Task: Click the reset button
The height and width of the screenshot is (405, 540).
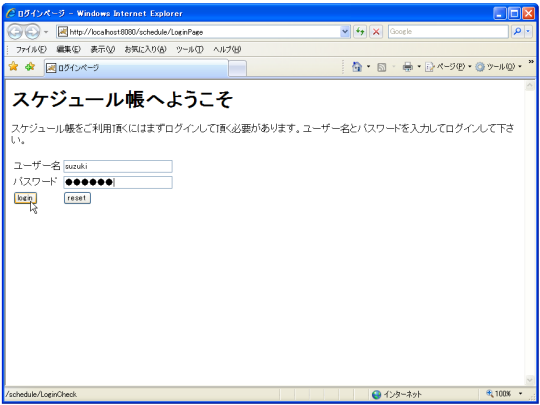Action: pyautogui.click(x=77, y=198)
